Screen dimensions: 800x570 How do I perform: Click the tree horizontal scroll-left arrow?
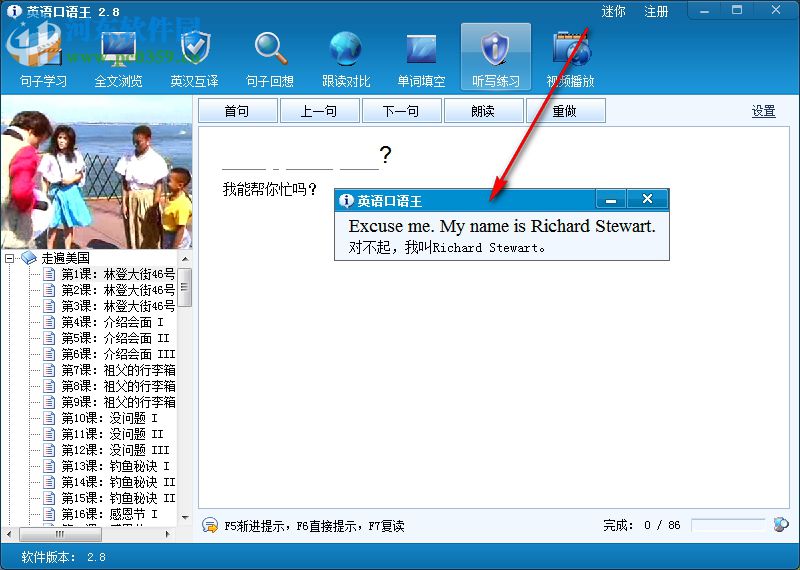point(8,534)
